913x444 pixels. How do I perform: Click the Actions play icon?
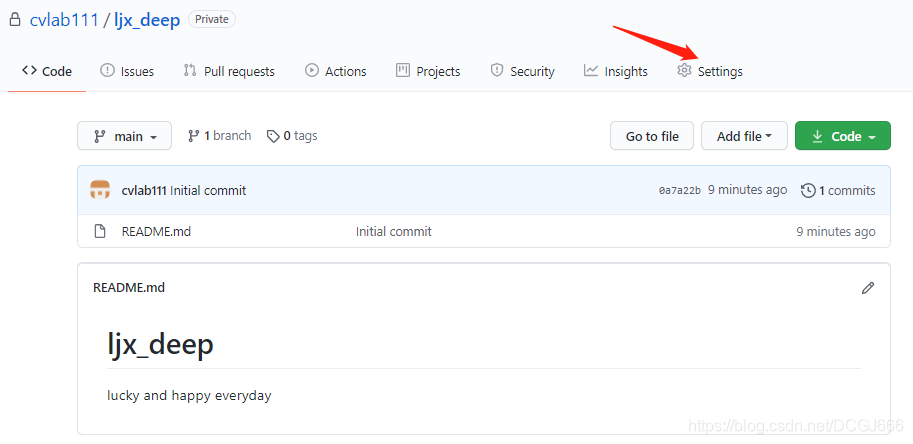pyautogui.click(x=312, y=70)
